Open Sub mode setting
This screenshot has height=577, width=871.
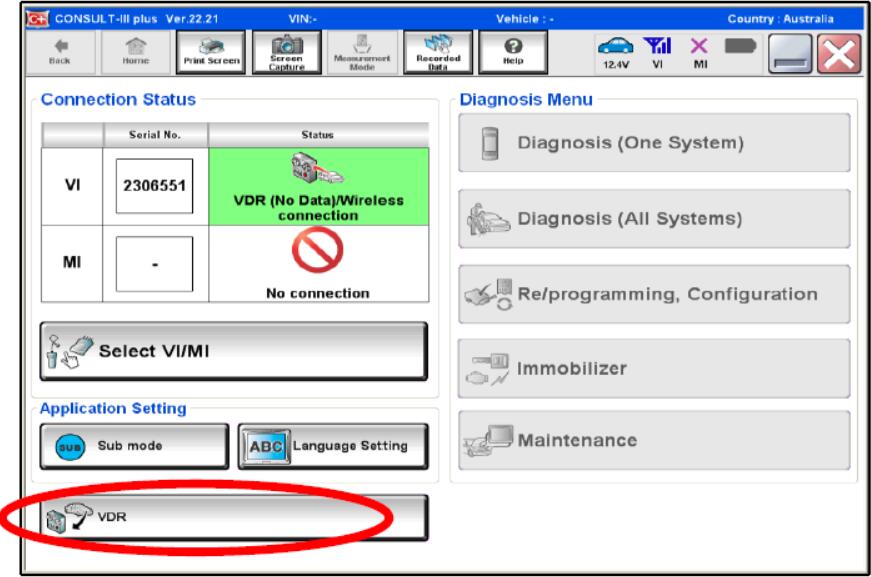pyautogui.click(x=134, y=446)
